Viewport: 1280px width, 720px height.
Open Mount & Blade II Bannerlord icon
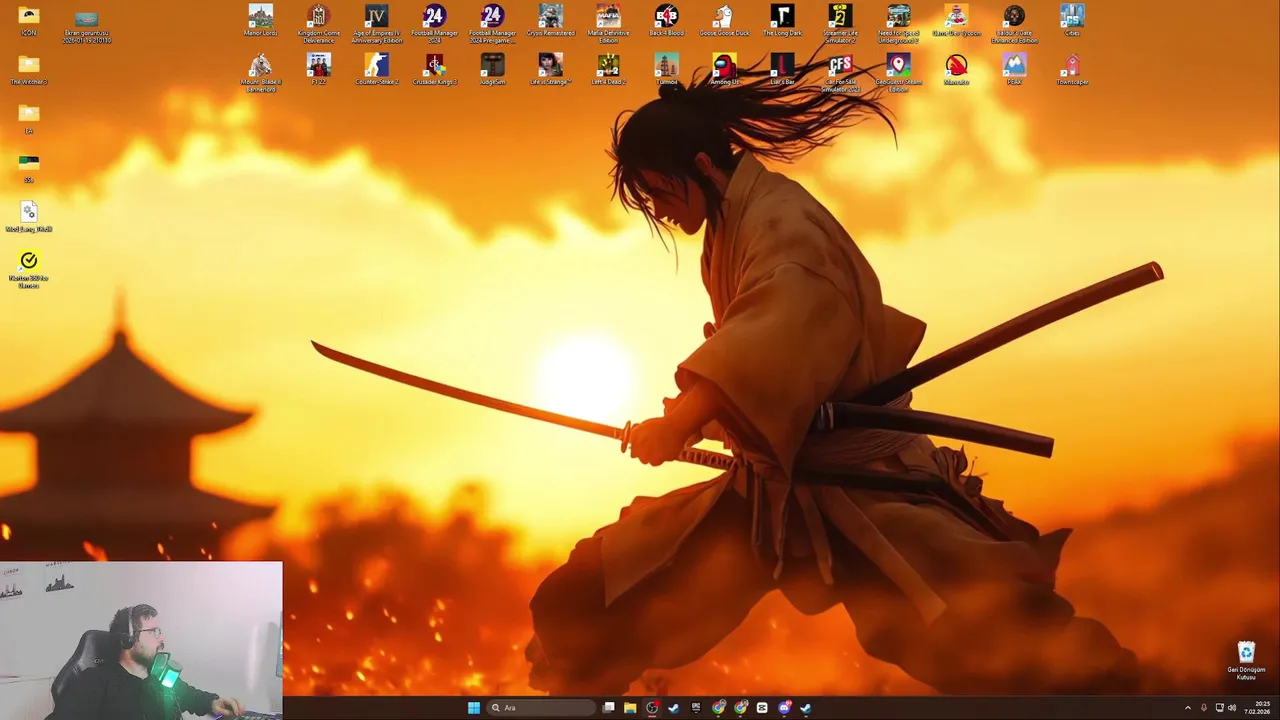(x=261, y=72)
